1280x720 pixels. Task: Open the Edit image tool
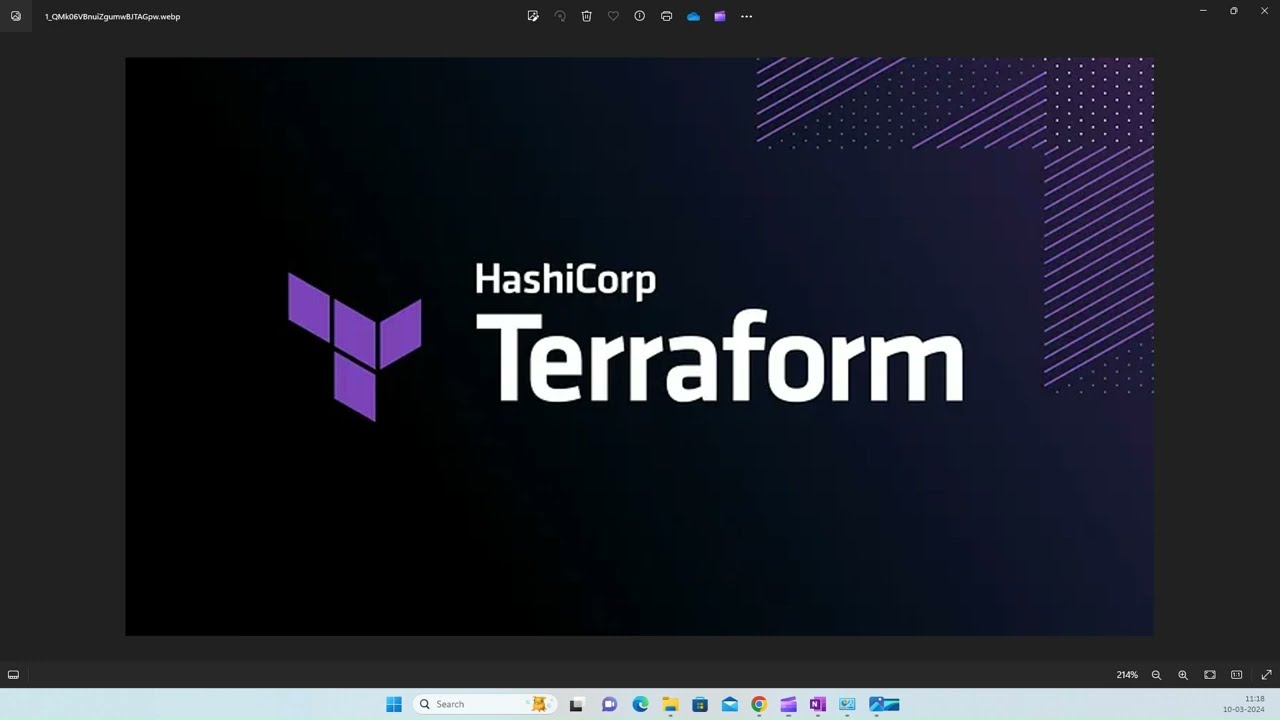pos(533,16)
